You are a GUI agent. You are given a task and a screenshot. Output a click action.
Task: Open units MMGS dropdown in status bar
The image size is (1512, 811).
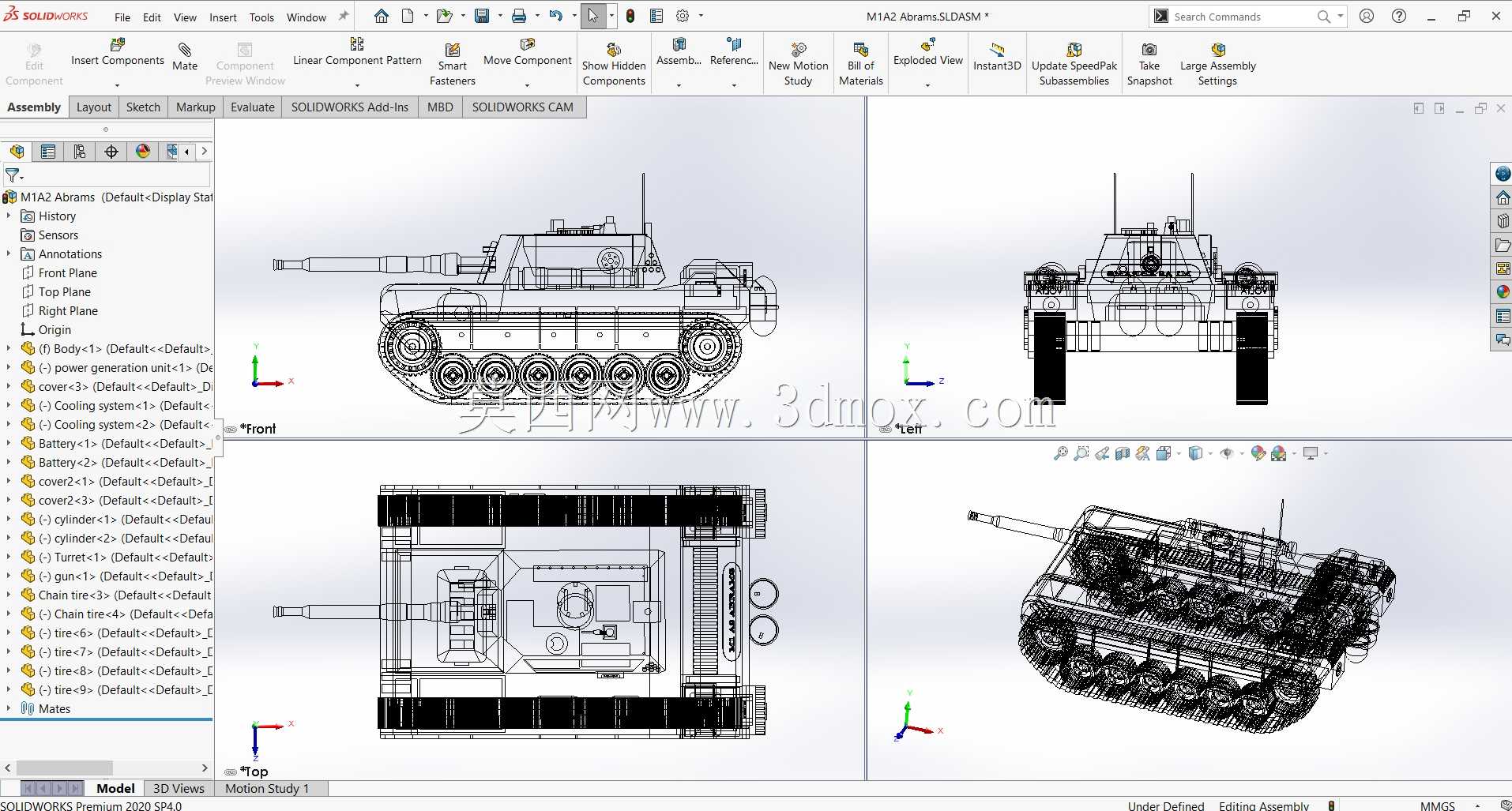click(x=1476, y=806)
